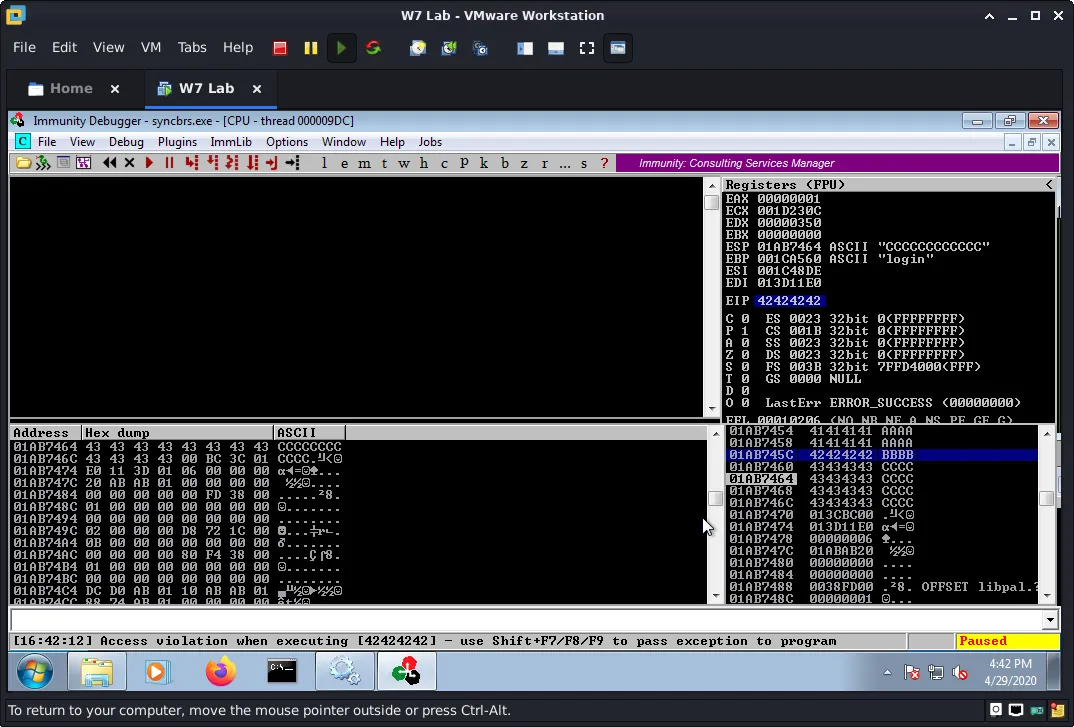Click the attach to process icon
The width and height of the screenshot is (1074, 727).
coord(43,163)
